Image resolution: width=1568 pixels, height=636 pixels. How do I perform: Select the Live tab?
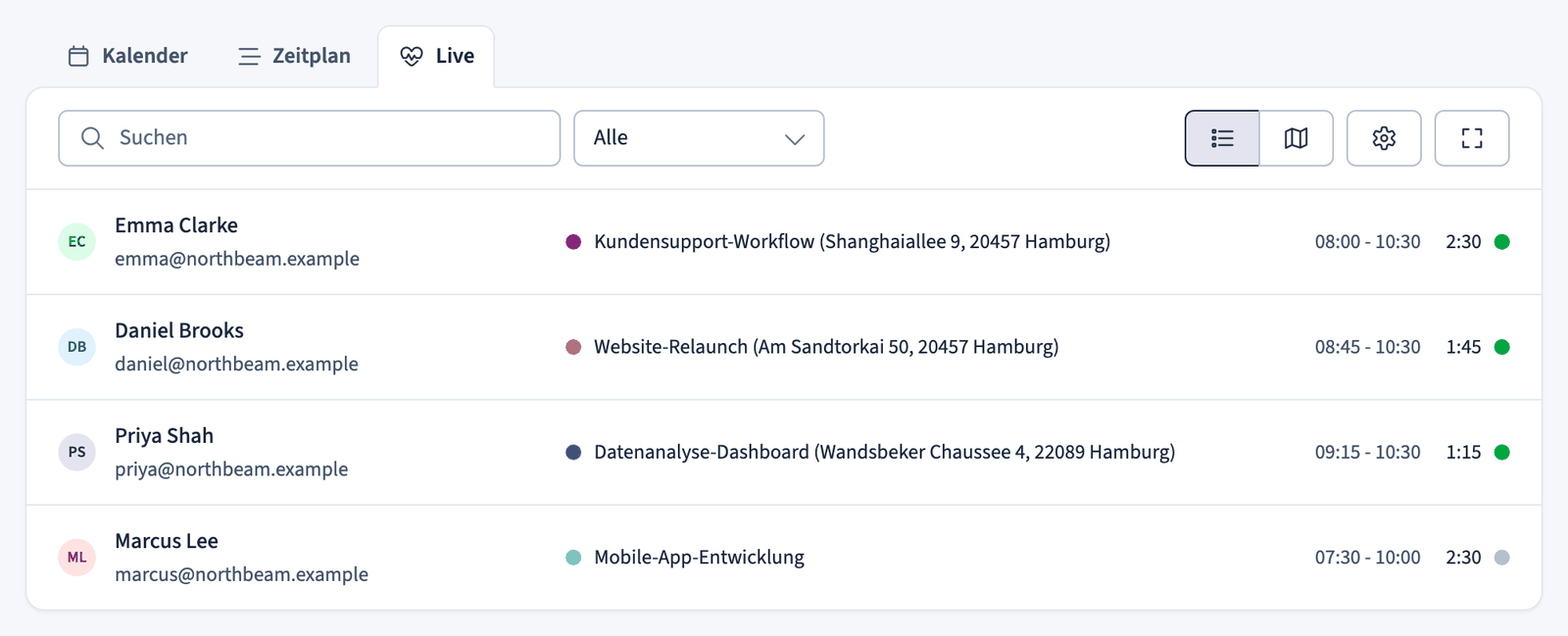tap(437, 56)
